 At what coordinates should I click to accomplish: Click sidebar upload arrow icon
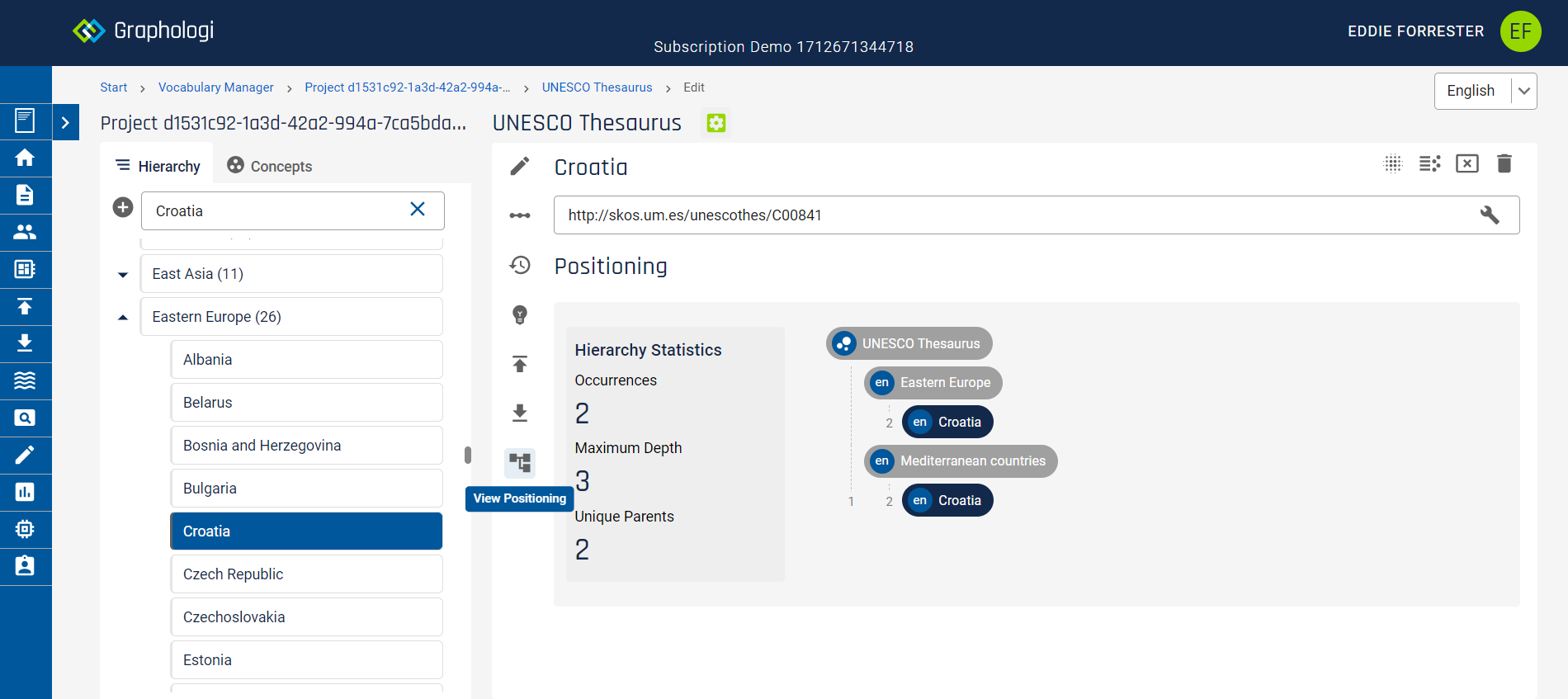pyautogui.click(x=25, y=306)
